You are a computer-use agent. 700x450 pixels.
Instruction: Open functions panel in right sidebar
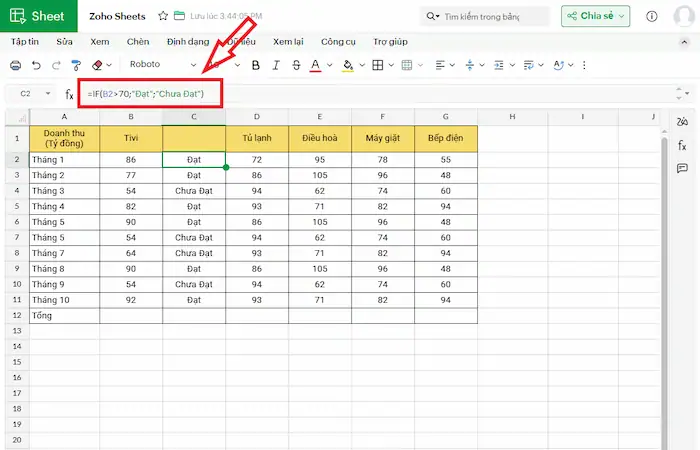682,145
